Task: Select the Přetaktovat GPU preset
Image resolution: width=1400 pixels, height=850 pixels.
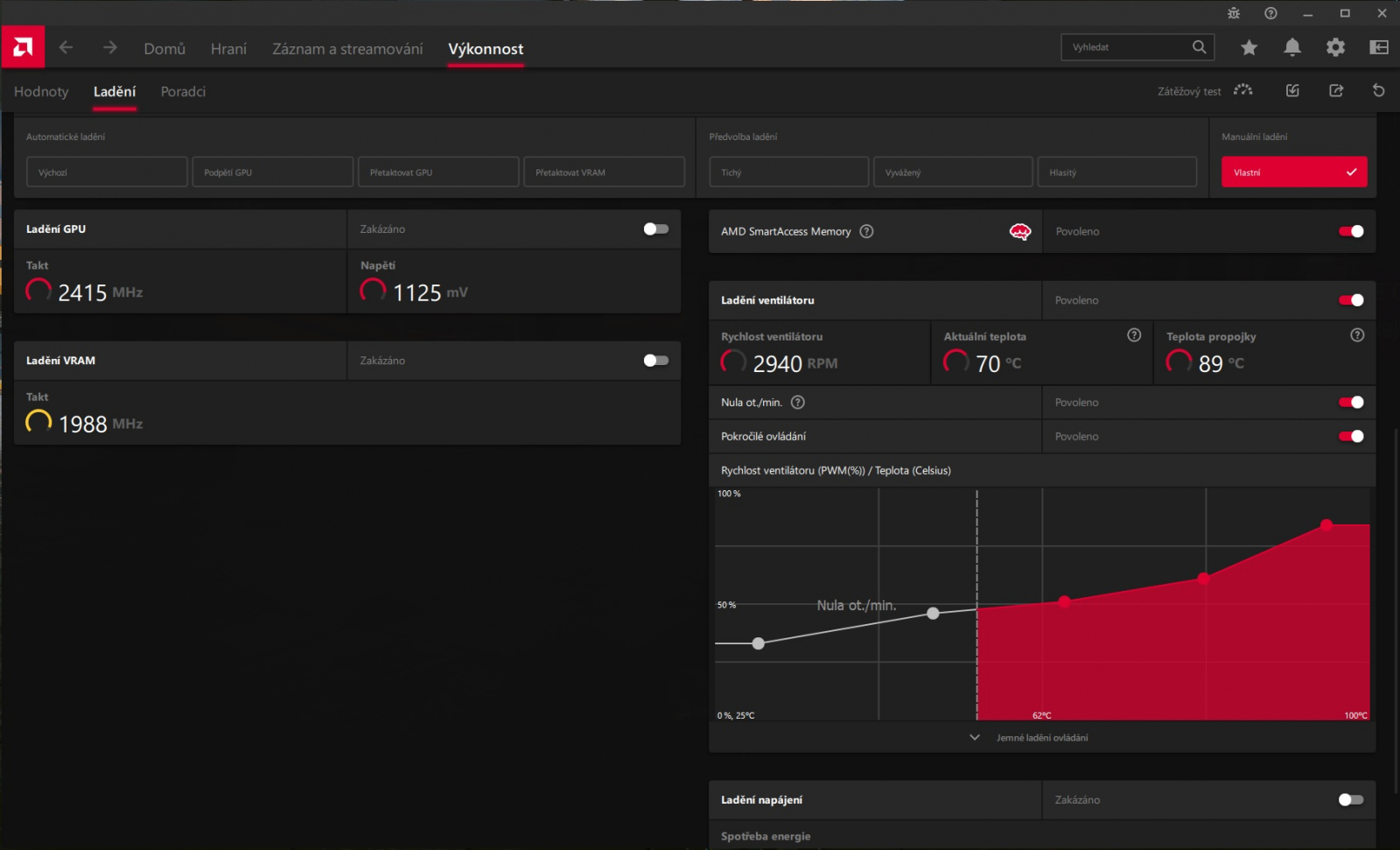Action: click(x=438, y=172)
